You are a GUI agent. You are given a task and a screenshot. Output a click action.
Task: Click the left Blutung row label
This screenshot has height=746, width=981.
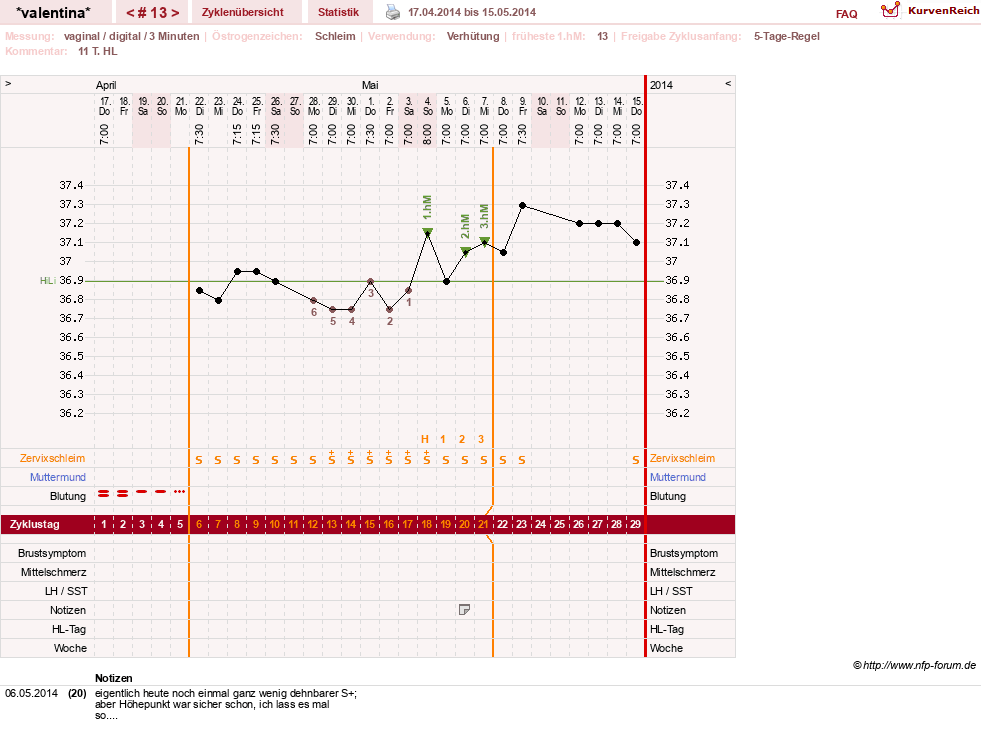[x=68, y=496]
